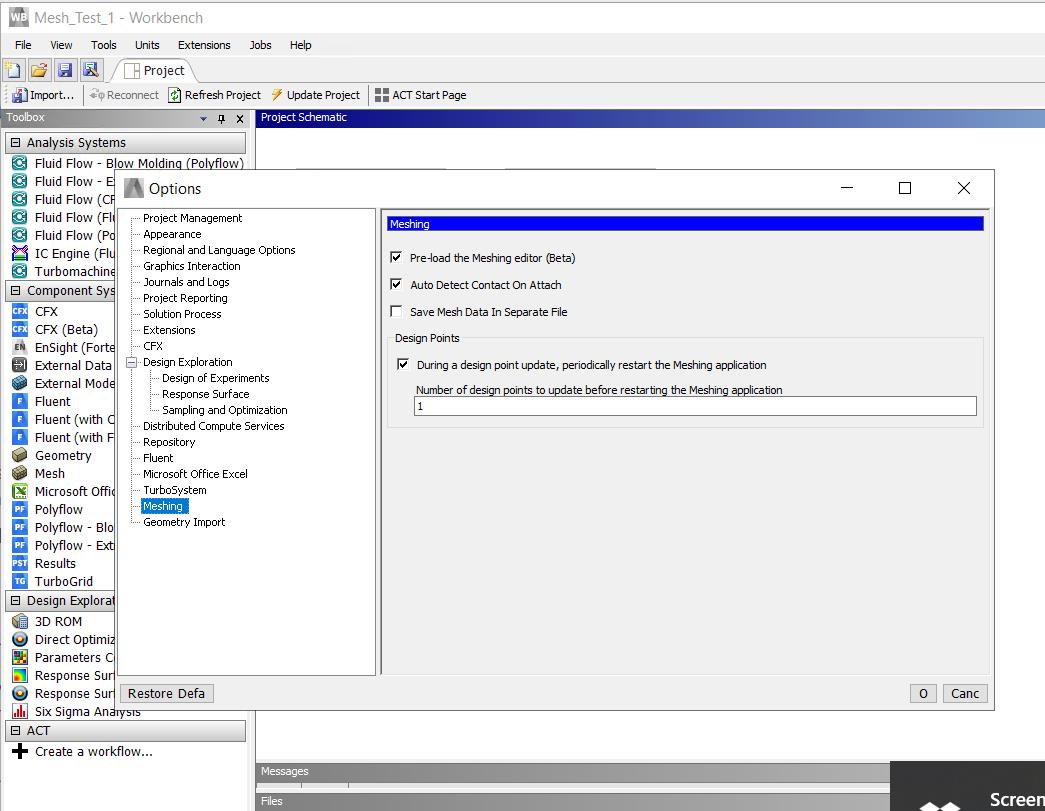This screenshot has width=1045, height=811.
Task: Collapse Design Exploration in the options tree
Action: 132,361
